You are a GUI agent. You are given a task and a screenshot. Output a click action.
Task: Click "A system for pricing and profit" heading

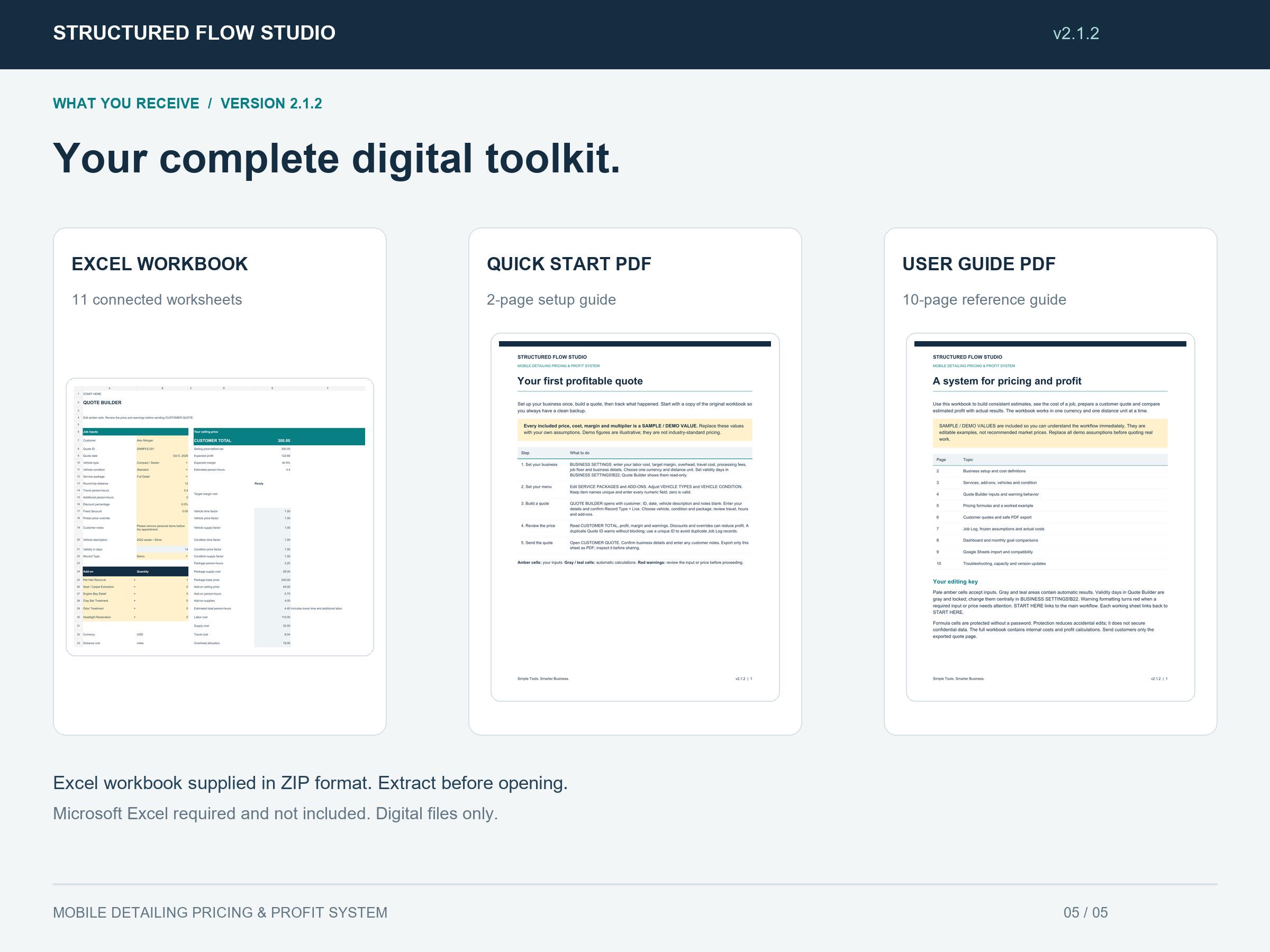tap(1007, 381)
